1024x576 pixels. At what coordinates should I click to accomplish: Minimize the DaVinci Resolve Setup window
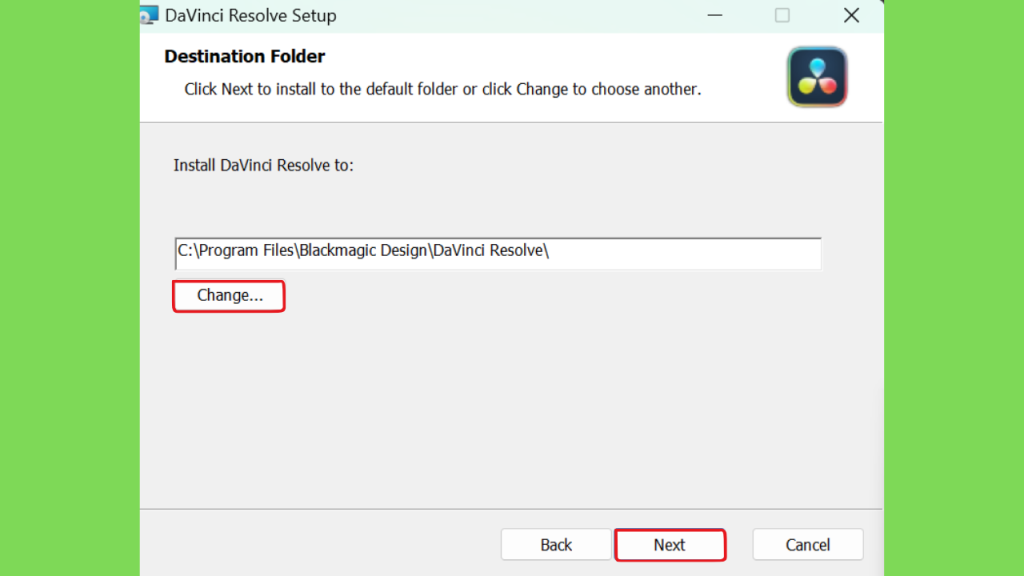(x=715, y=15)
